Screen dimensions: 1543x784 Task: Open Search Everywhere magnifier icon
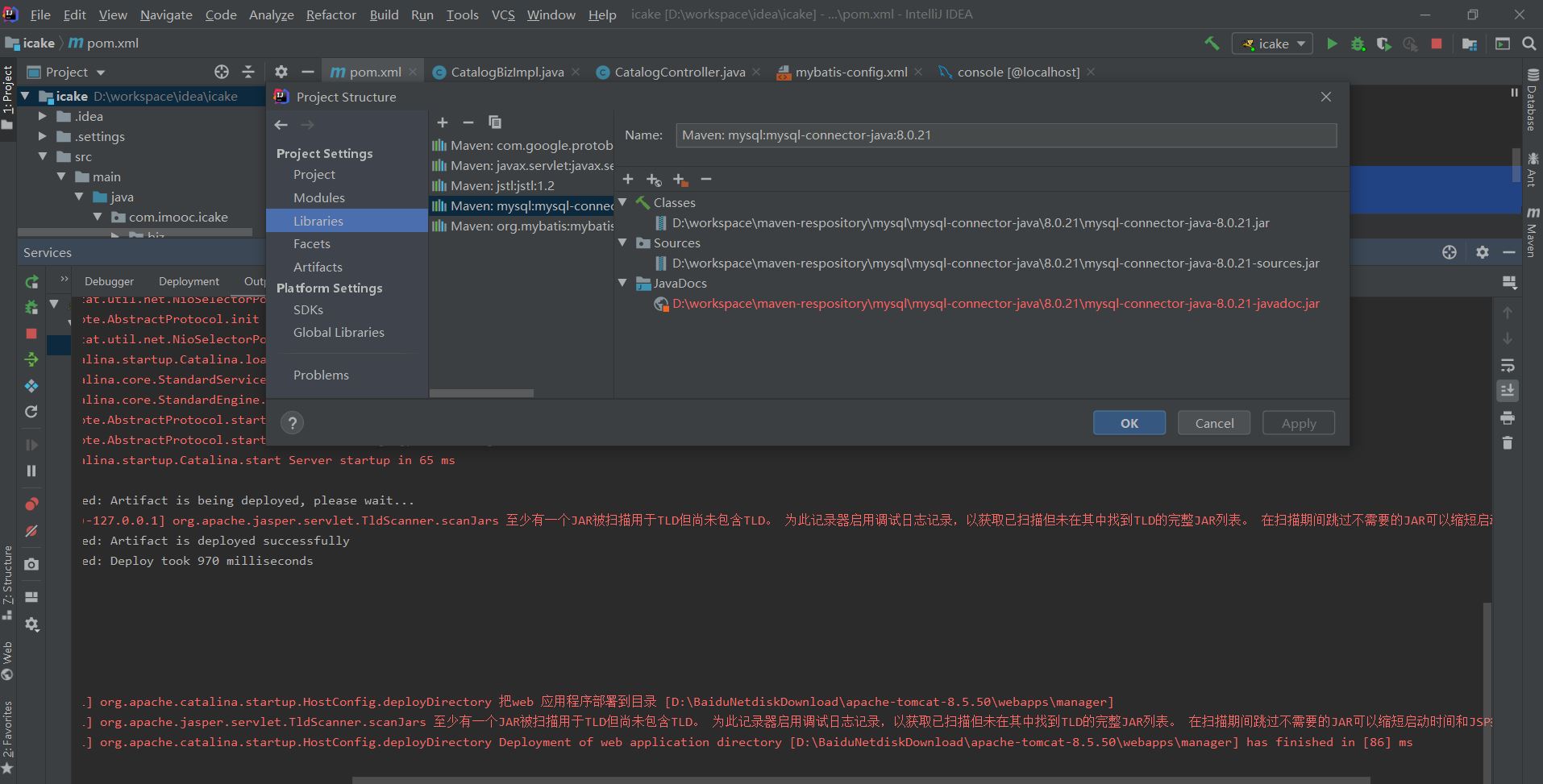pyautogui.click(x=1528, y=44)
